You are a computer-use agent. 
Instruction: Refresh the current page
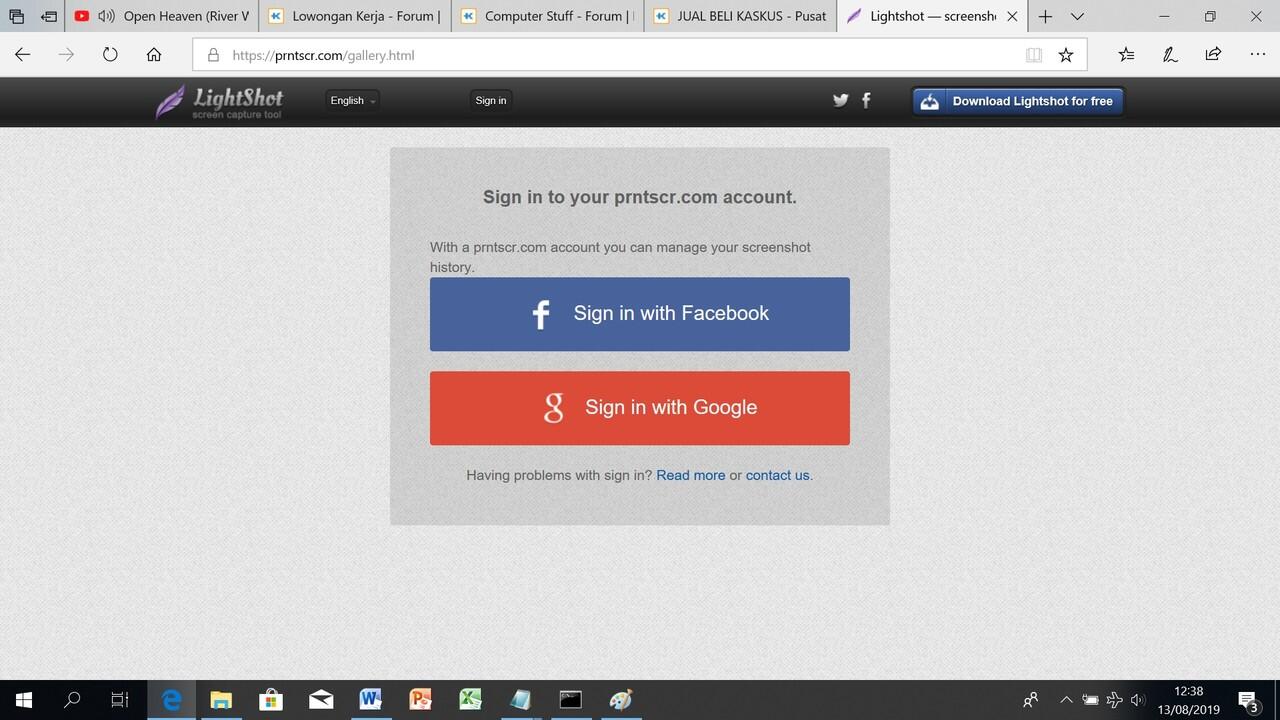pos(110,55)
